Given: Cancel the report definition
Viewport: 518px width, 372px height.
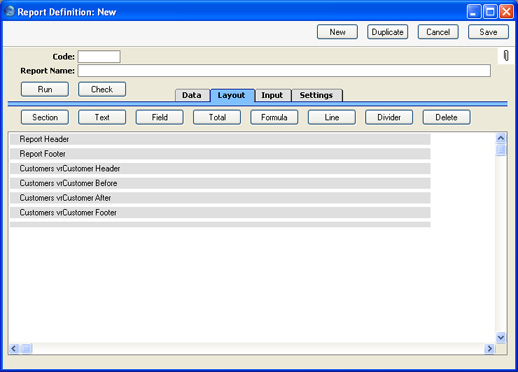Looking at the screenshot, I should click(438, 32).
